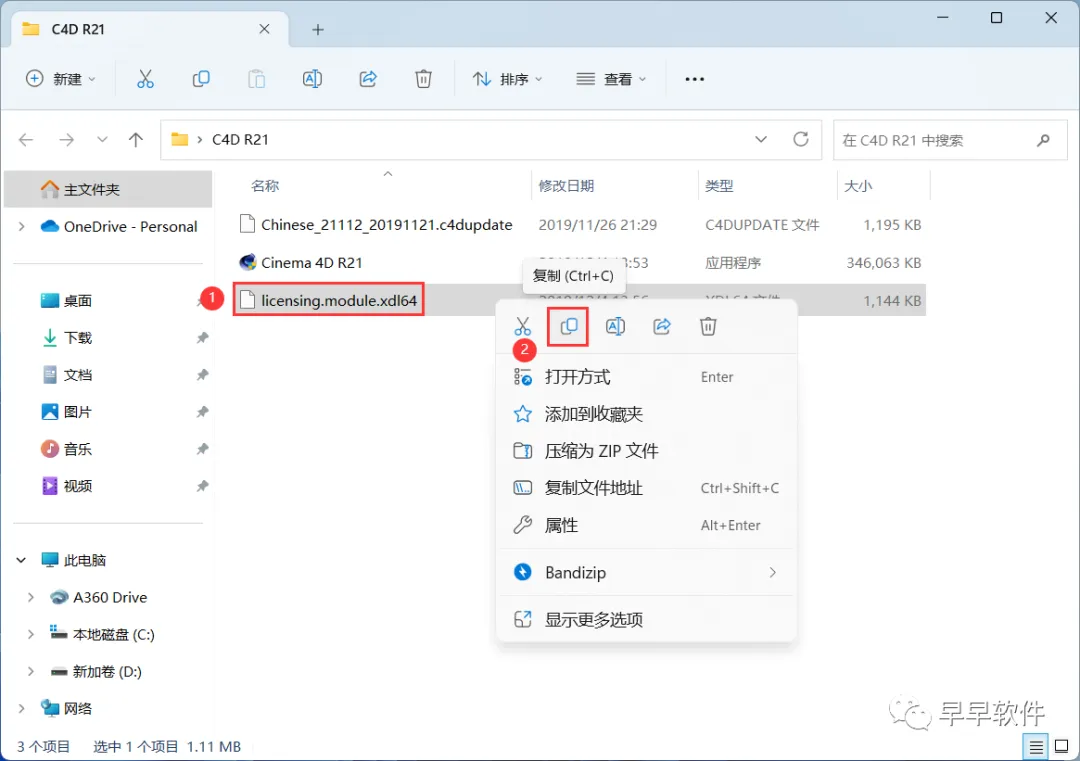Go back with the left arrow
The height and width of the screenshot is (761, 1080).
[26, 140]
